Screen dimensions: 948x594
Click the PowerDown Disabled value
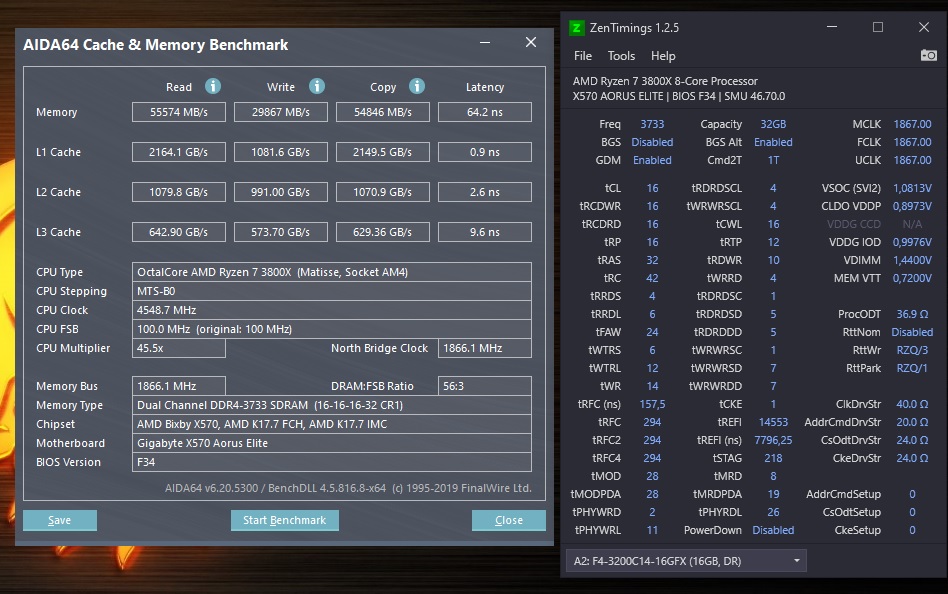(773, 530)
